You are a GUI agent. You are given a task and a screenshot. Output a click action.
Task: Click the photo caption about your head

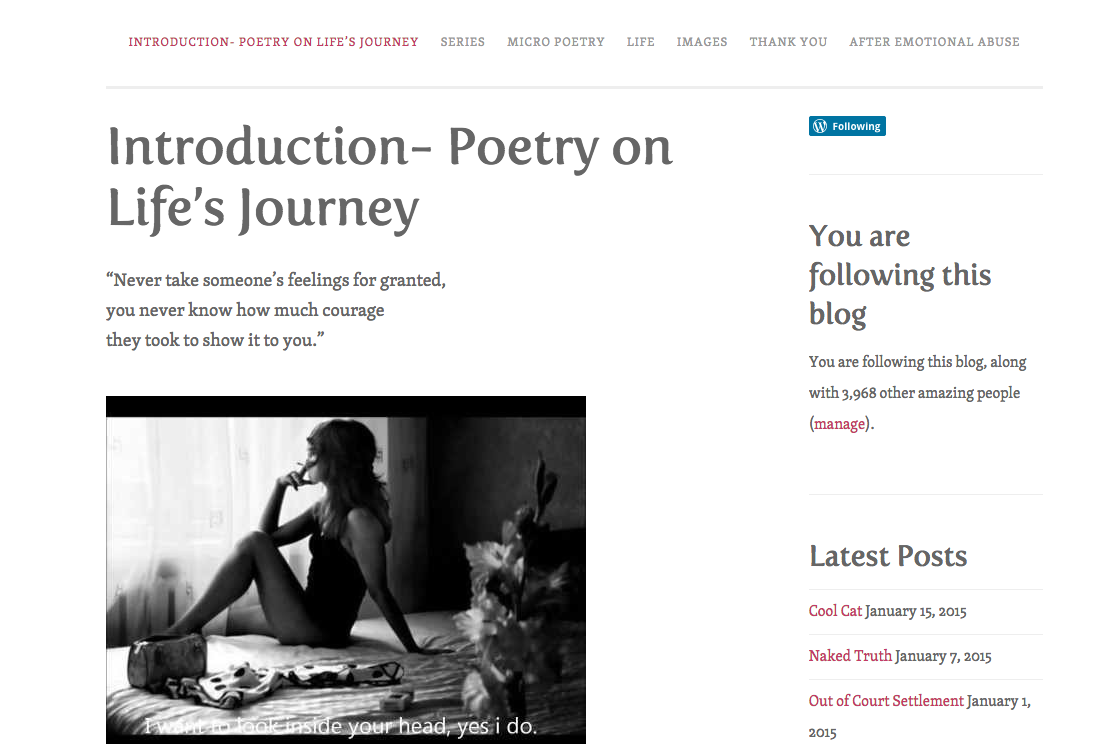341,726
